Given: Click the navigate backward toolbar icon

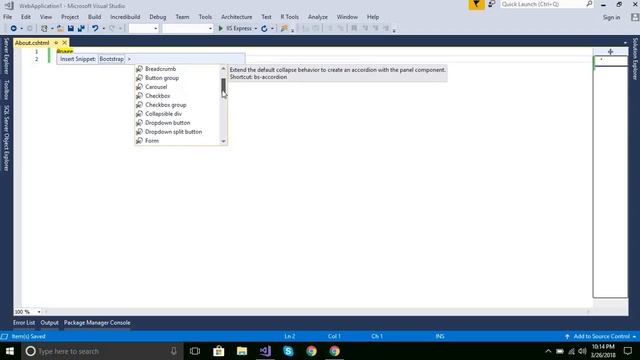Looking at the screenshot, I should pos(13,29).
